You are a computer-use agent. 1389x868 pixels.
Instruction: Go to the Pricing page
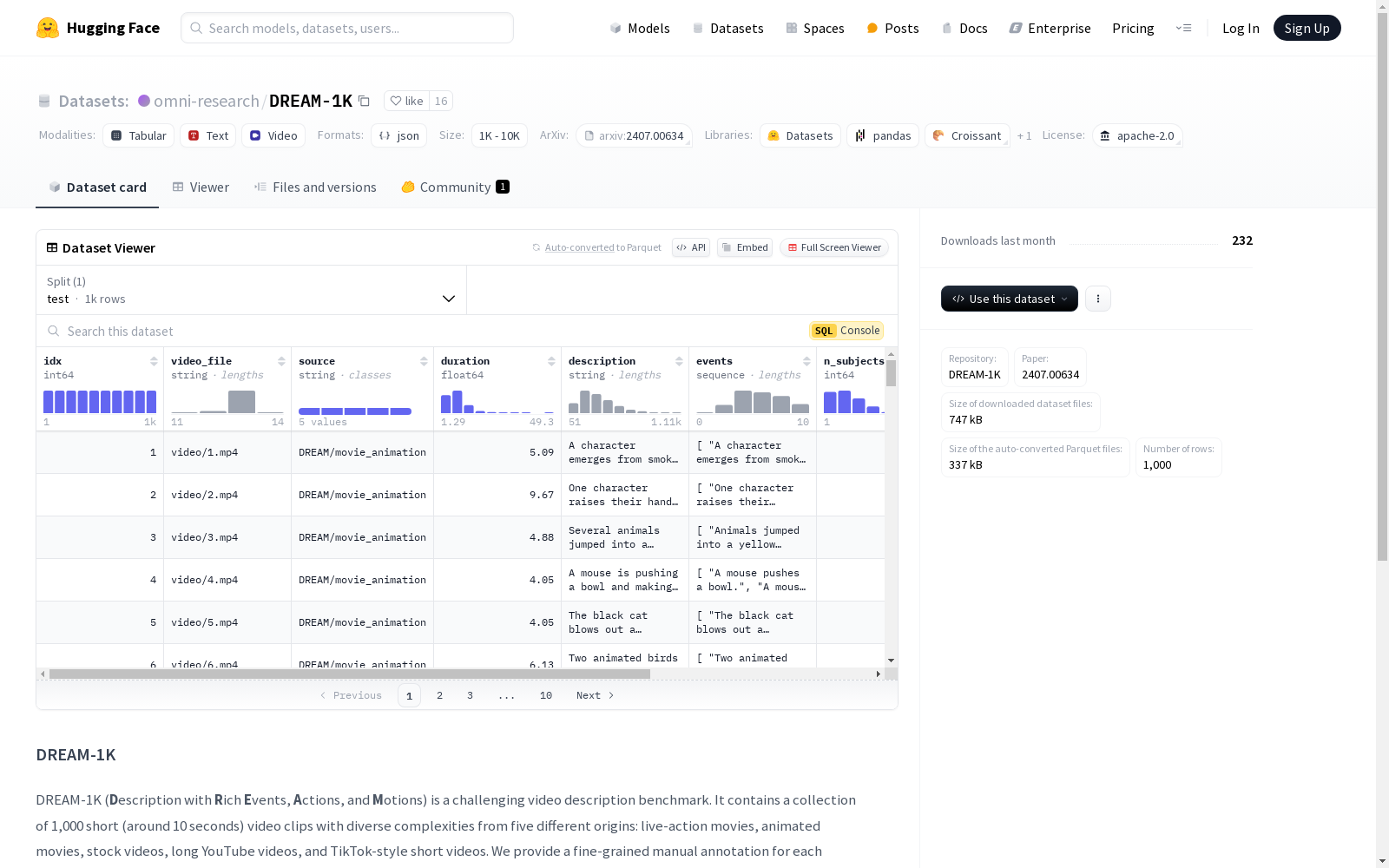coord(1133,28)
